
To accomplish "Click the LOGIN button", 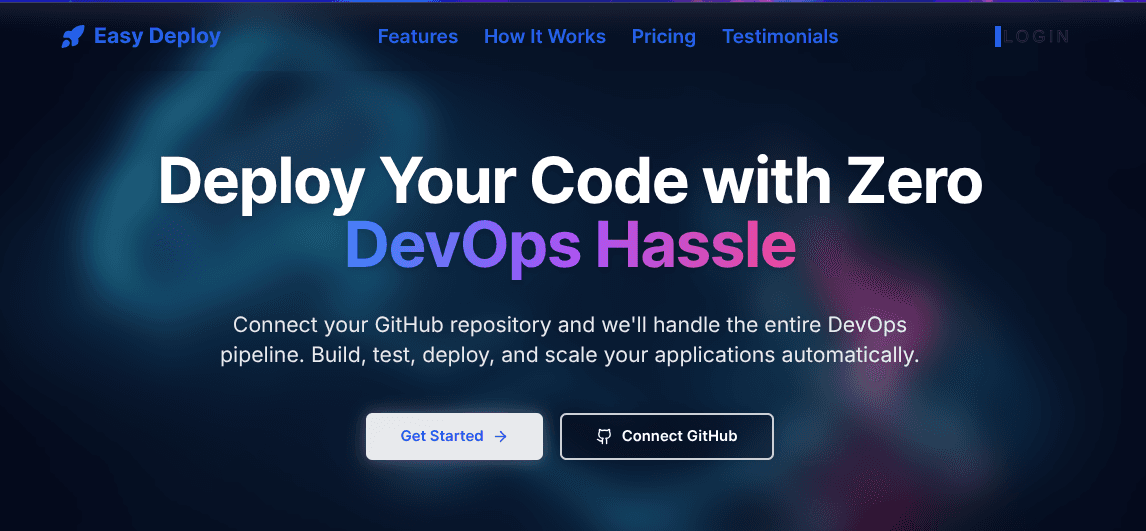I will (1032, 37).
